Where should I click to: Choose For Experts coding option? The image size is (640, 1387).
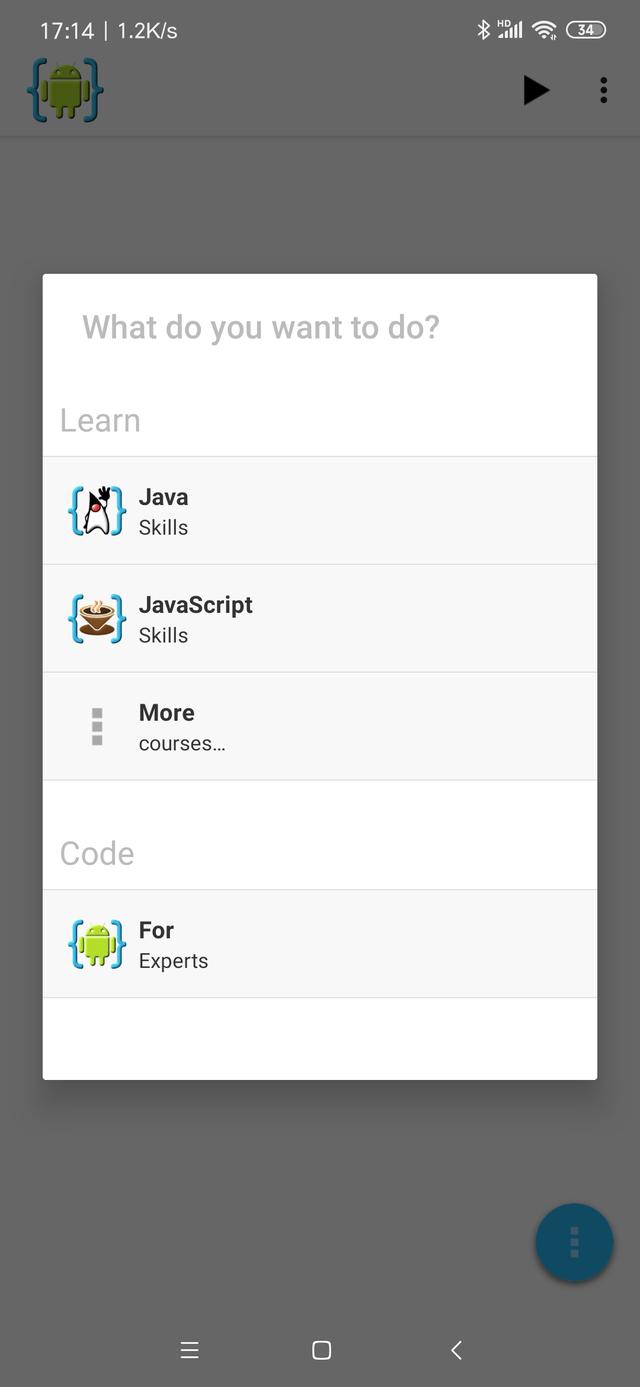pos(320,944)
